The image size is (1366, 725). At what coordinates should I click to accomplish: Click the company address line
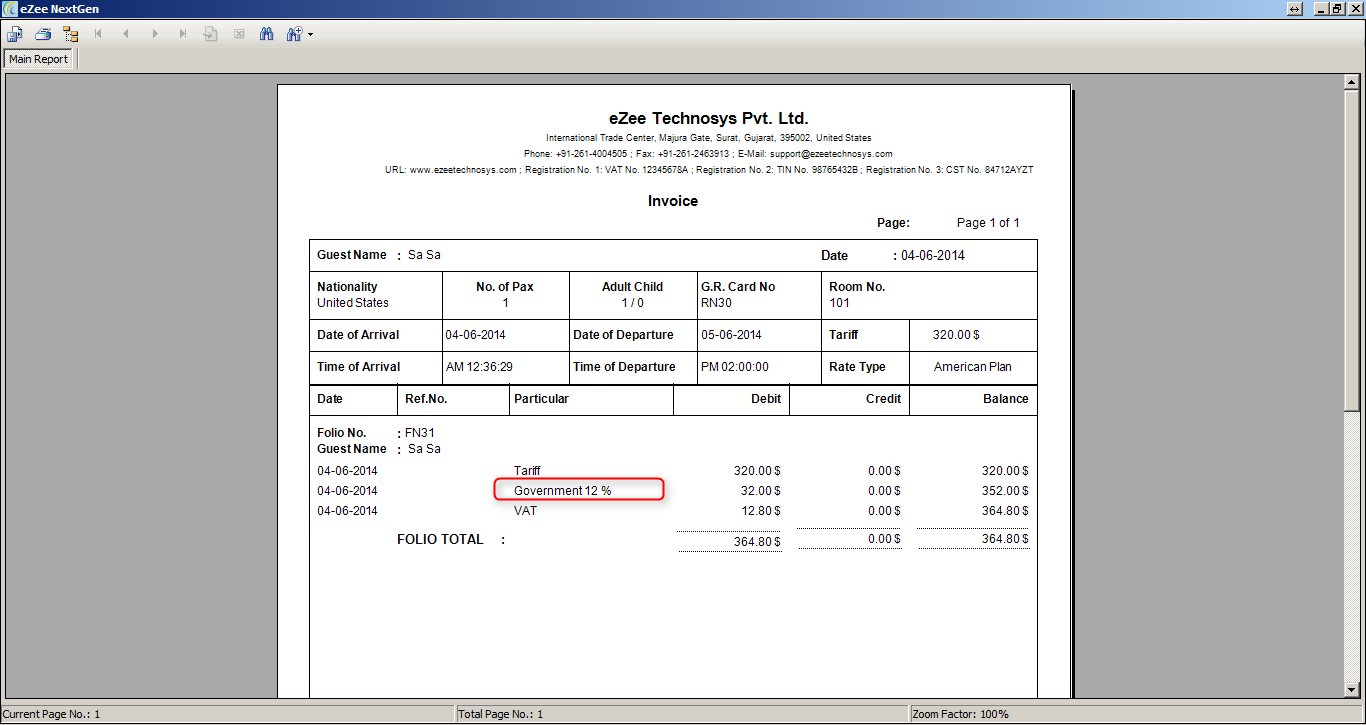pyautogui.click(x=708, y=138)
